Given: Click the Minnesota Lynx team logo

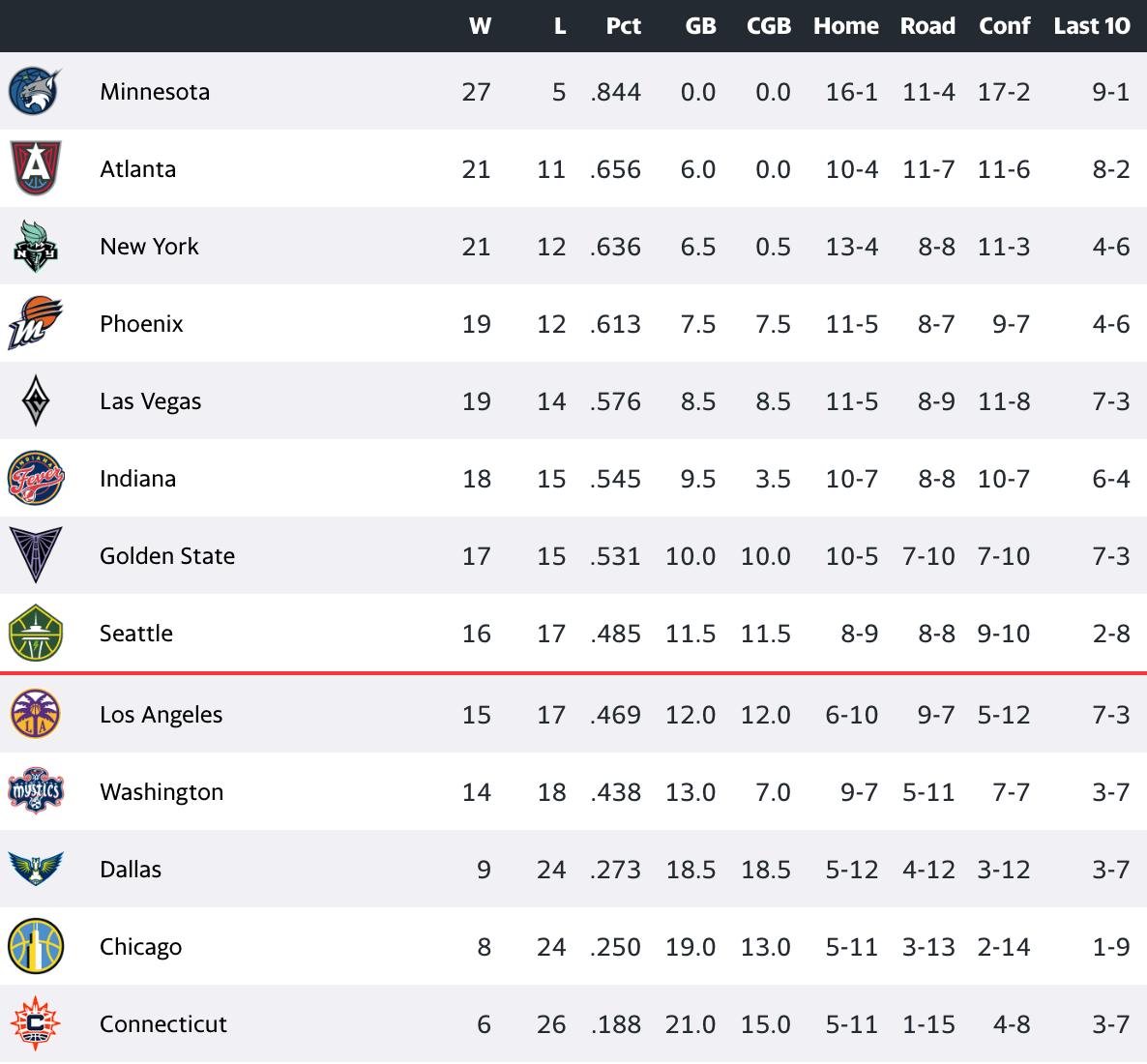Looking at the screenshot, I should (35, 91).
